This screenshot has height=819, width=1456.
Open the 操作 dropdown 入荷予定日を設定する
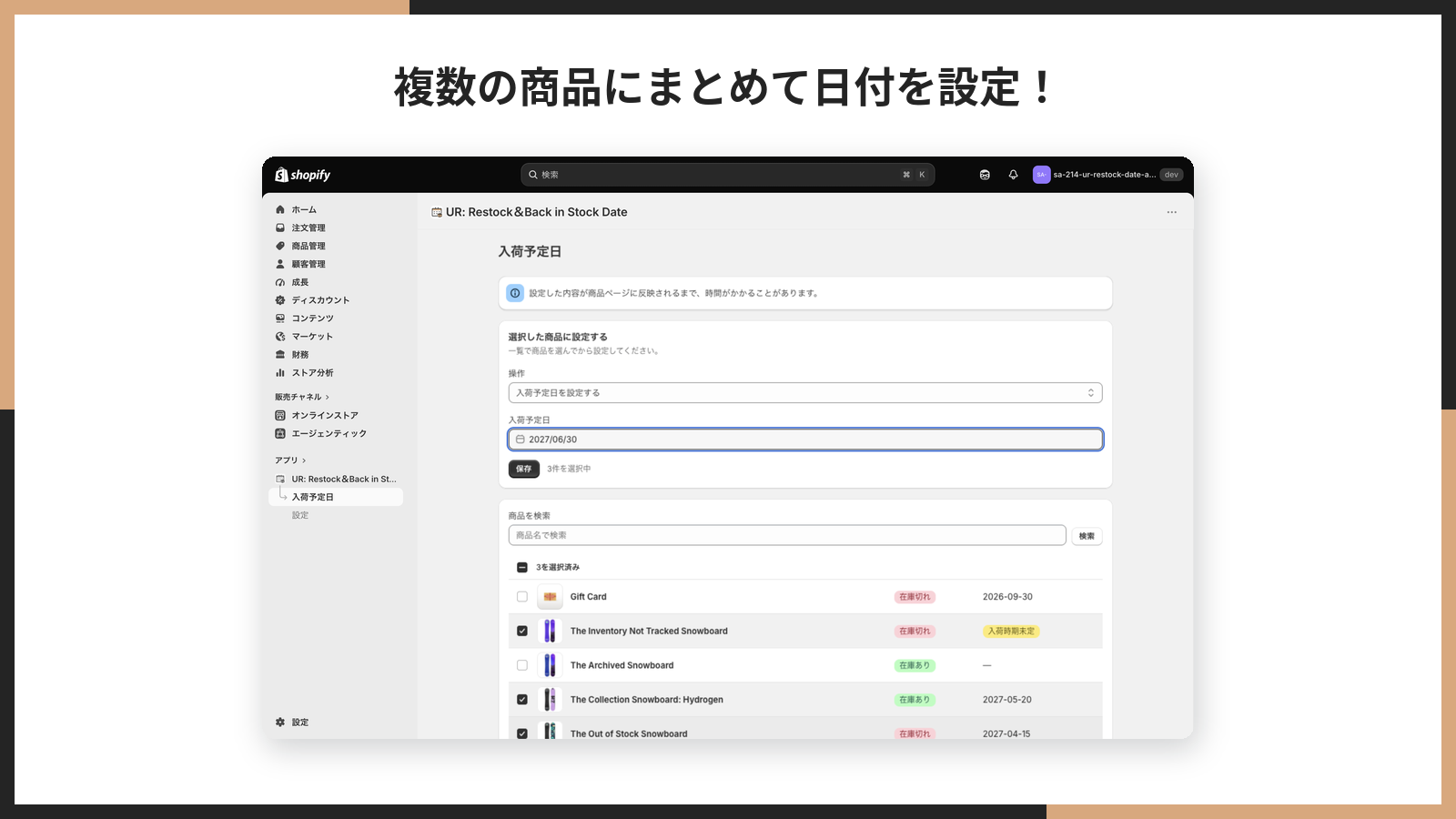click(805, 393)
